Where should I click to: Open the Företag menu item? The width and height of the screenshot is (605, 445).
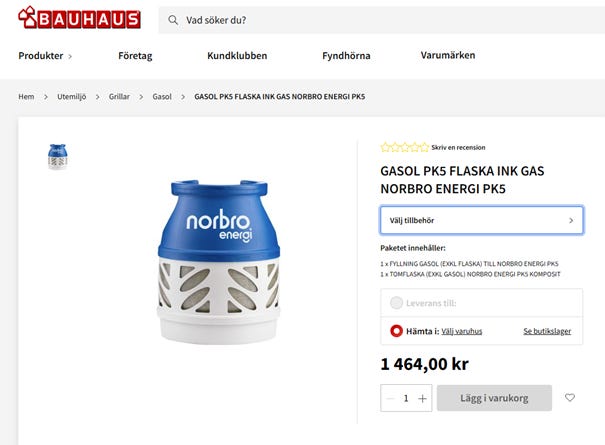135,56
